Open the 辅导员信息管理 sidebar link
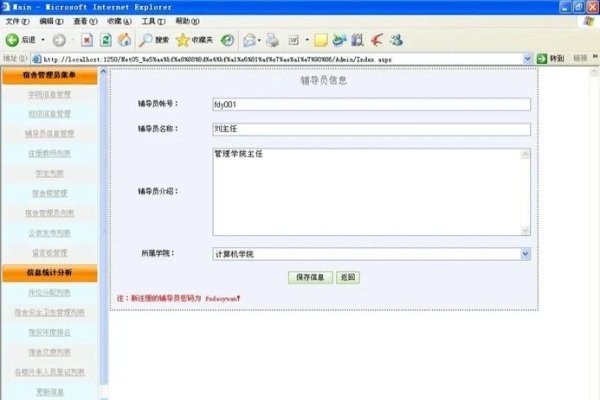 [x=49, y=133]
